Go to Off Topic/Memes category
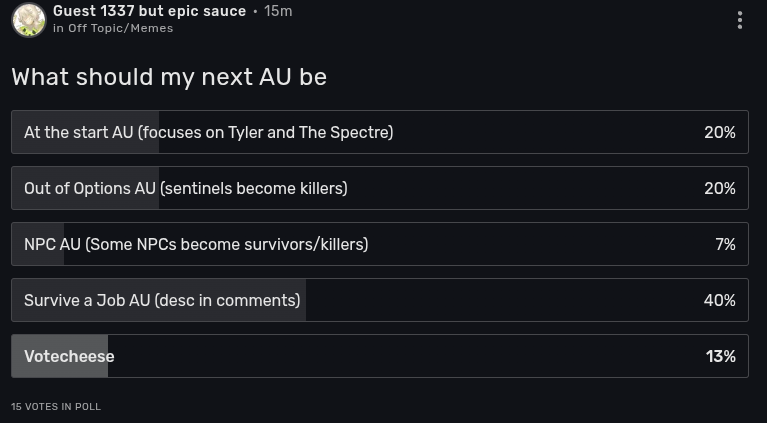Viewport: 767px width, 423px height. (120, 29)
